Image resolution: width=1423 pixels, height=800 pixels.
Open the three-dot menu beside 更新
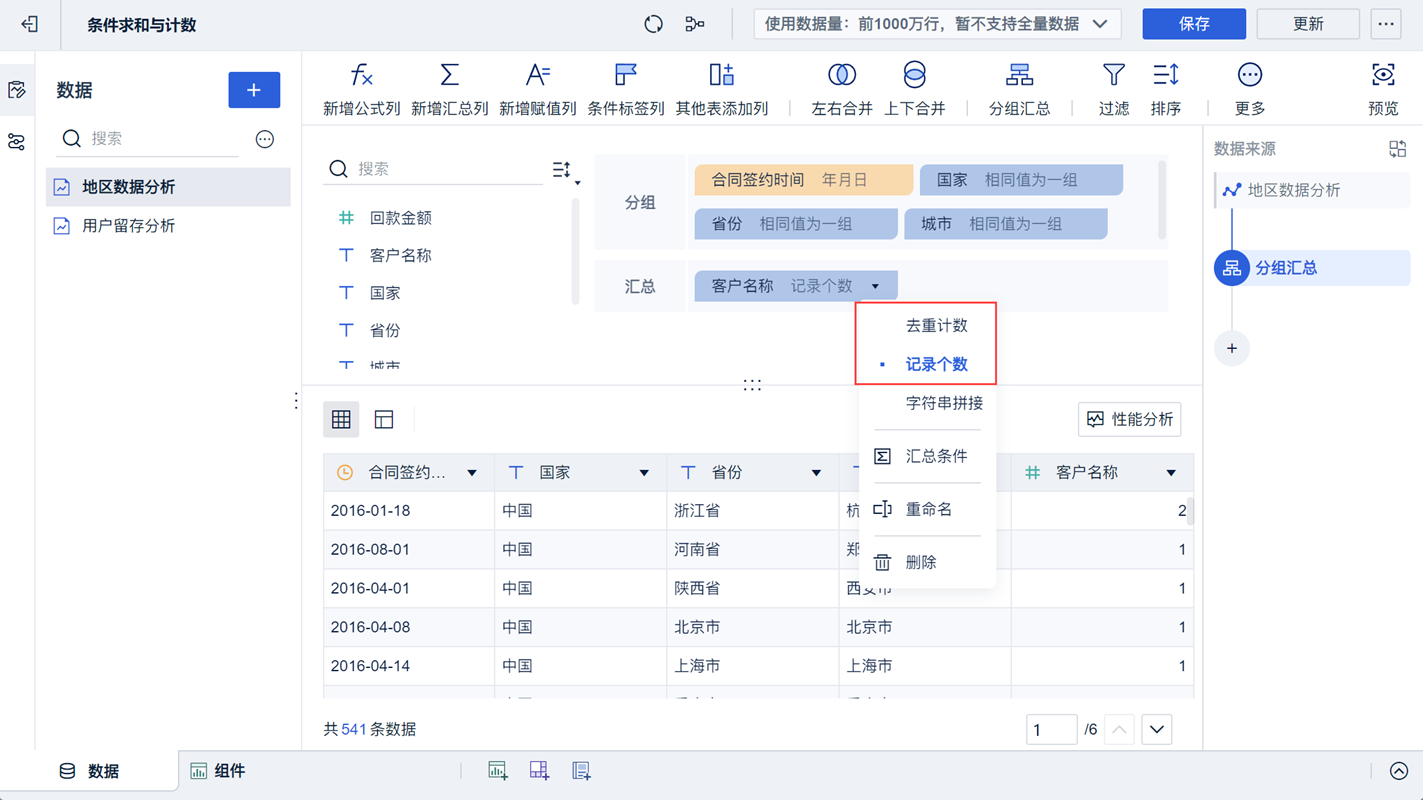click(x=1386, y=24)
